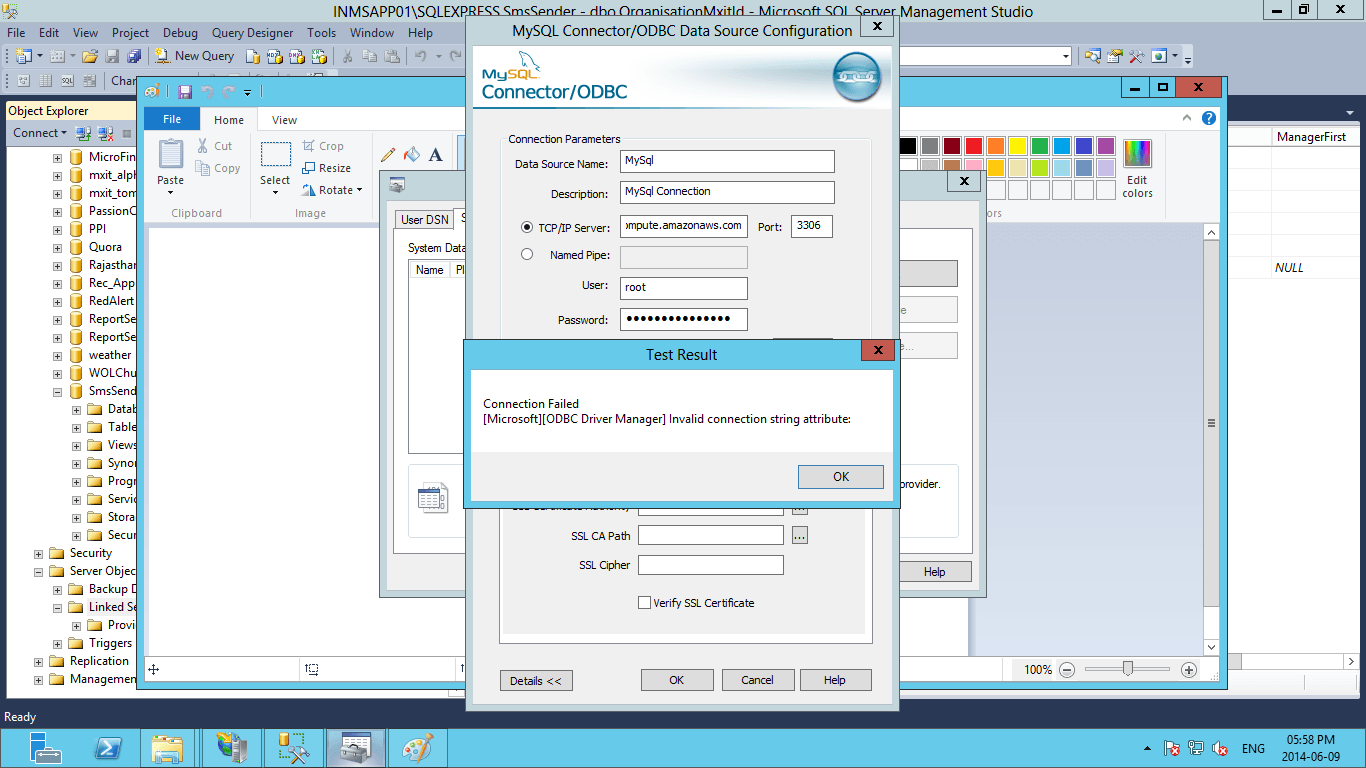Click the Zoom in plus button in Paint

pyautogui.click(x=1189, y=670)
